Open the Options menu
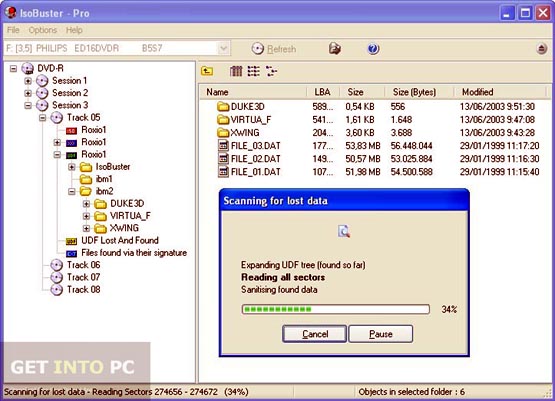 [43, 30]
